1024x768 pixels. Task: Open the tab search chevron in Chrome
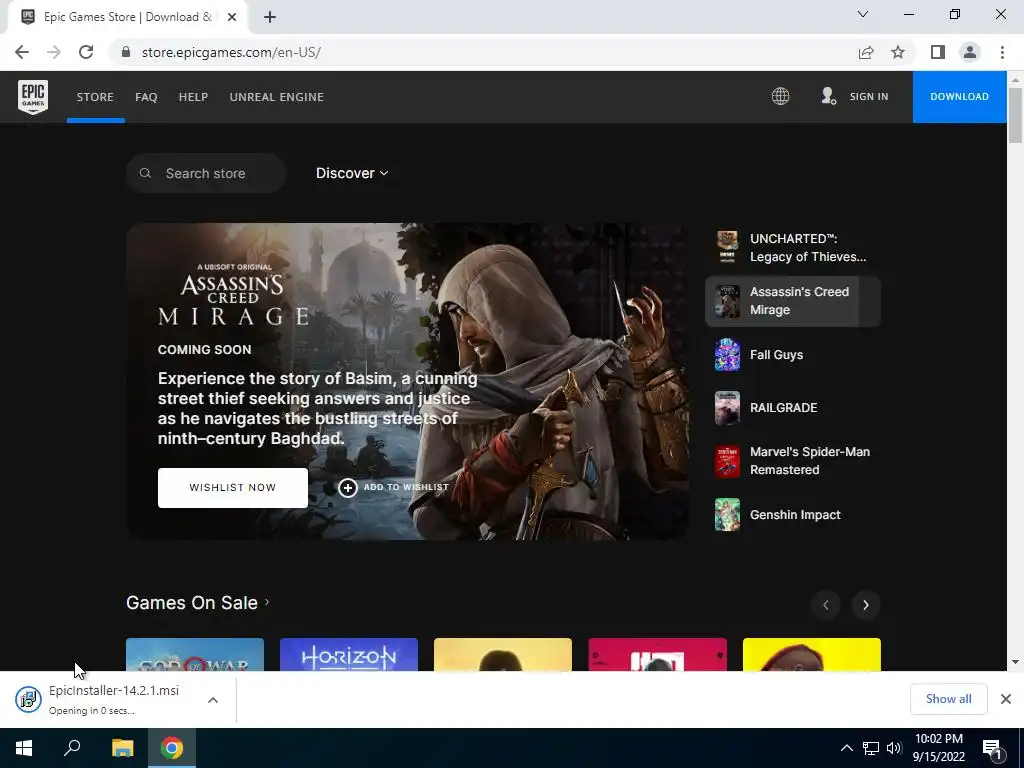pos(863,14)
